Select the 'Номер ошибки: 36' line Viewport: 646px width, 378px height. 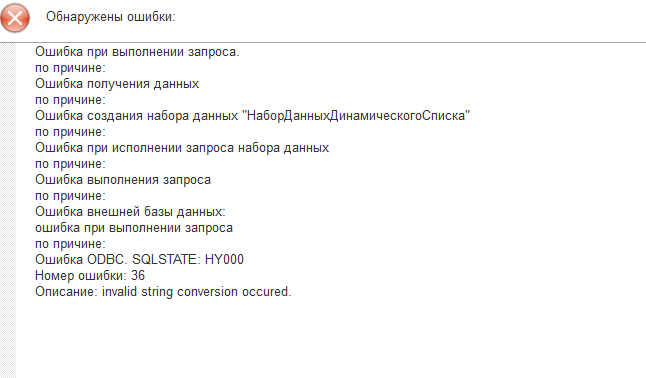90,275
